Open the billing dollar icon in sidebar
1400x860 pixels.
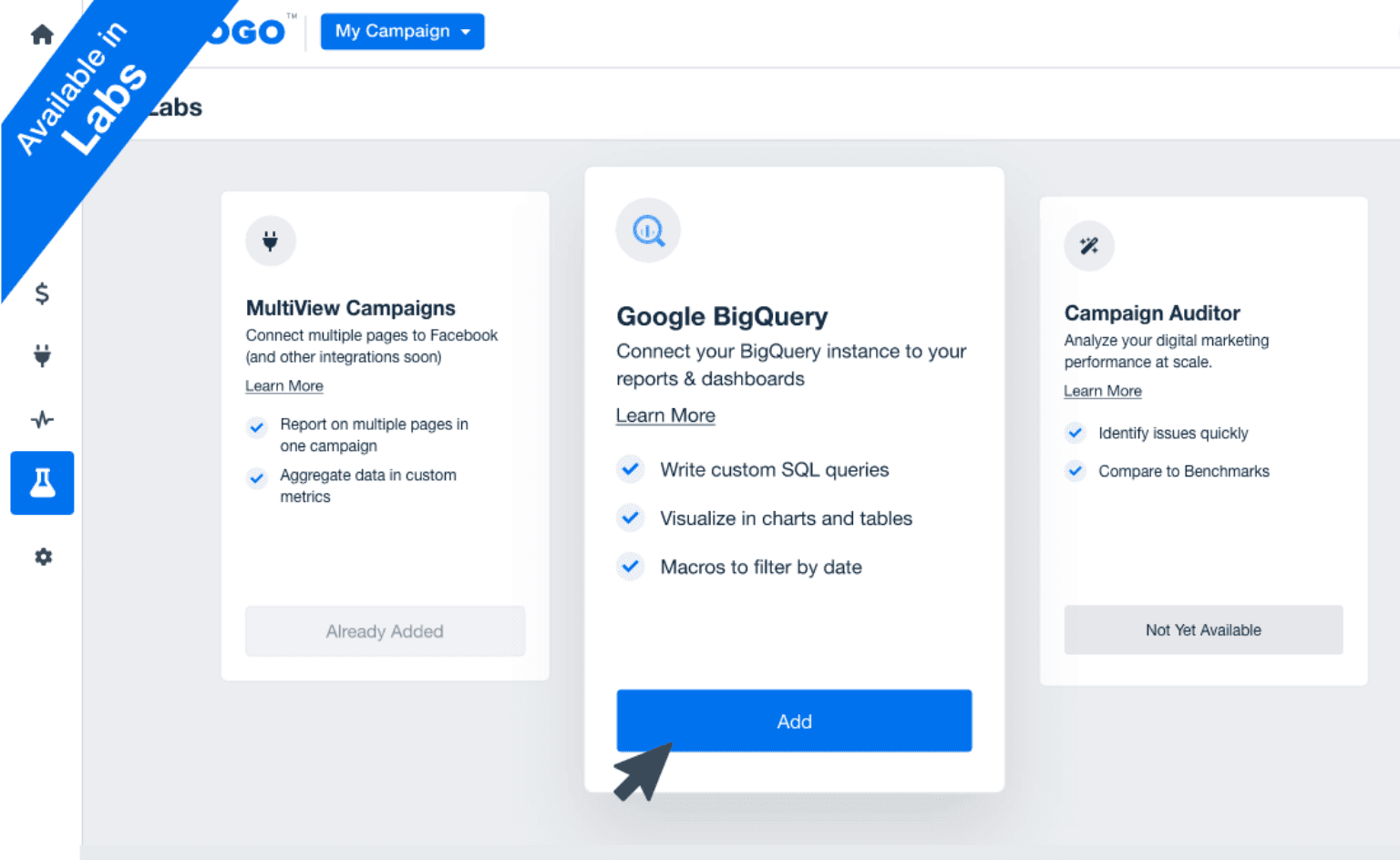coord(42,293)
